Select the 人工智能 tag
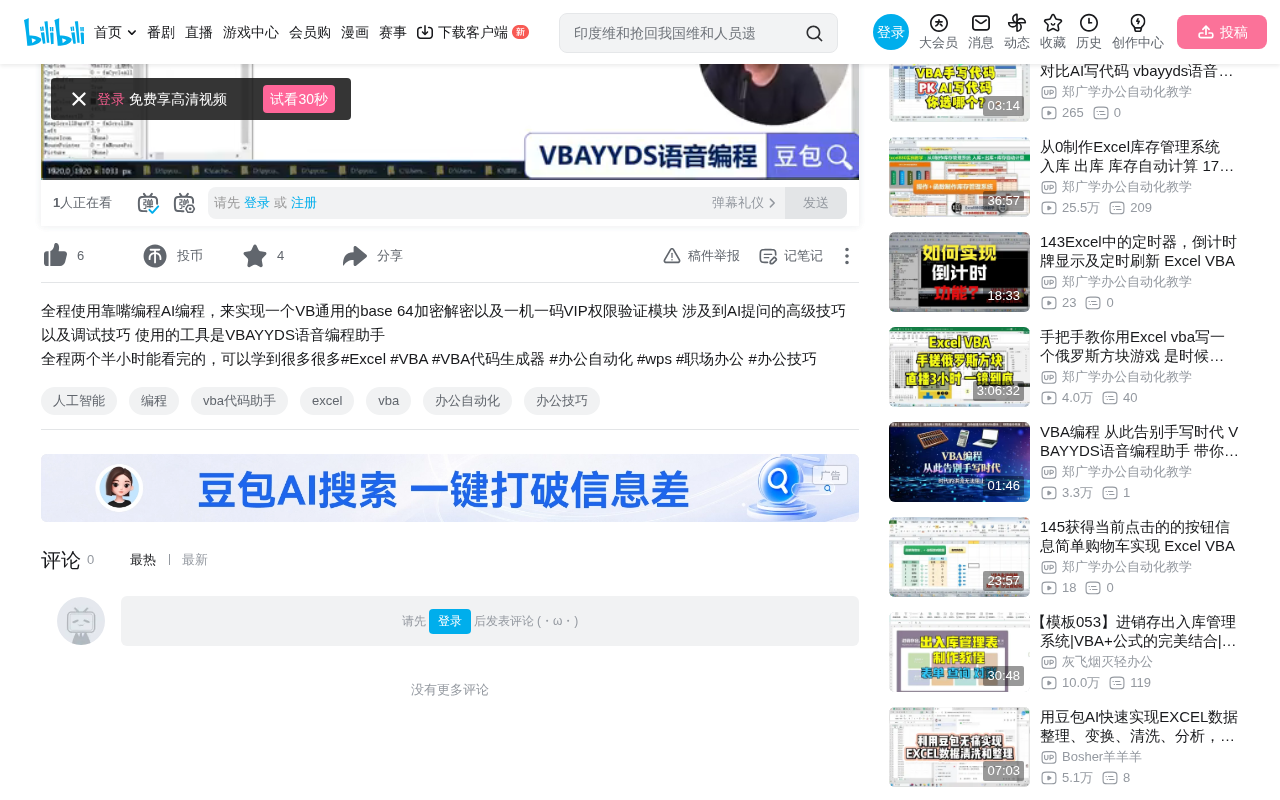 pyautogui.click(x=79, y=401)
